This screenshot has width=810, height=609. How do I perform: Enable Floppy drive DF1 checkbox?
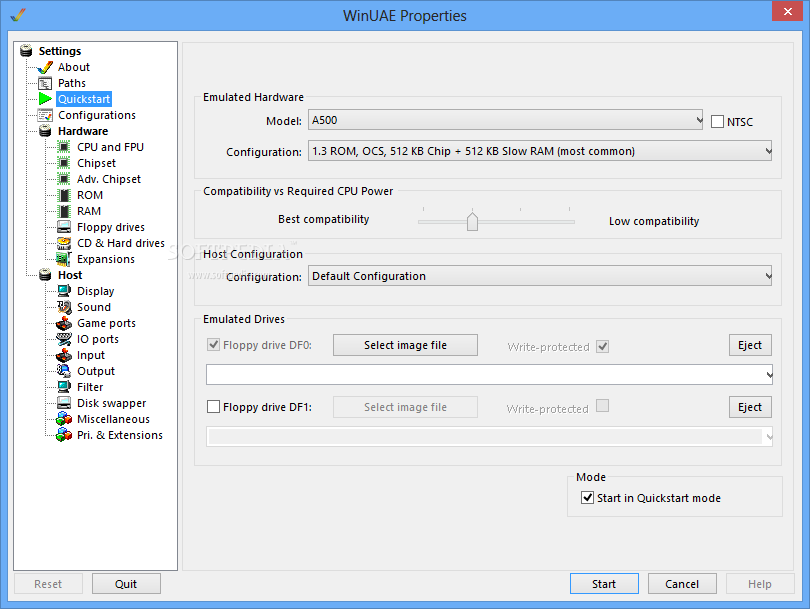click(213, 407)
